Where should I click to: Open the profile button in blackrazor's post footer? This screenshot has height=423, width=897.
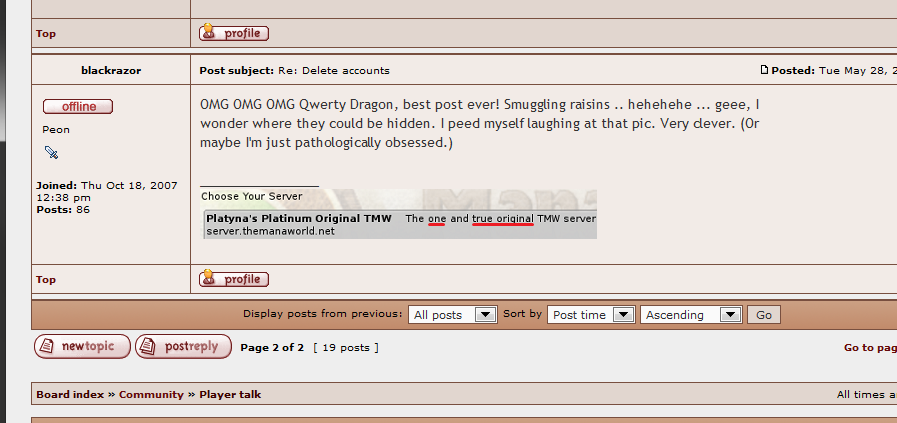pyautogui.click(x=234, y=279)
